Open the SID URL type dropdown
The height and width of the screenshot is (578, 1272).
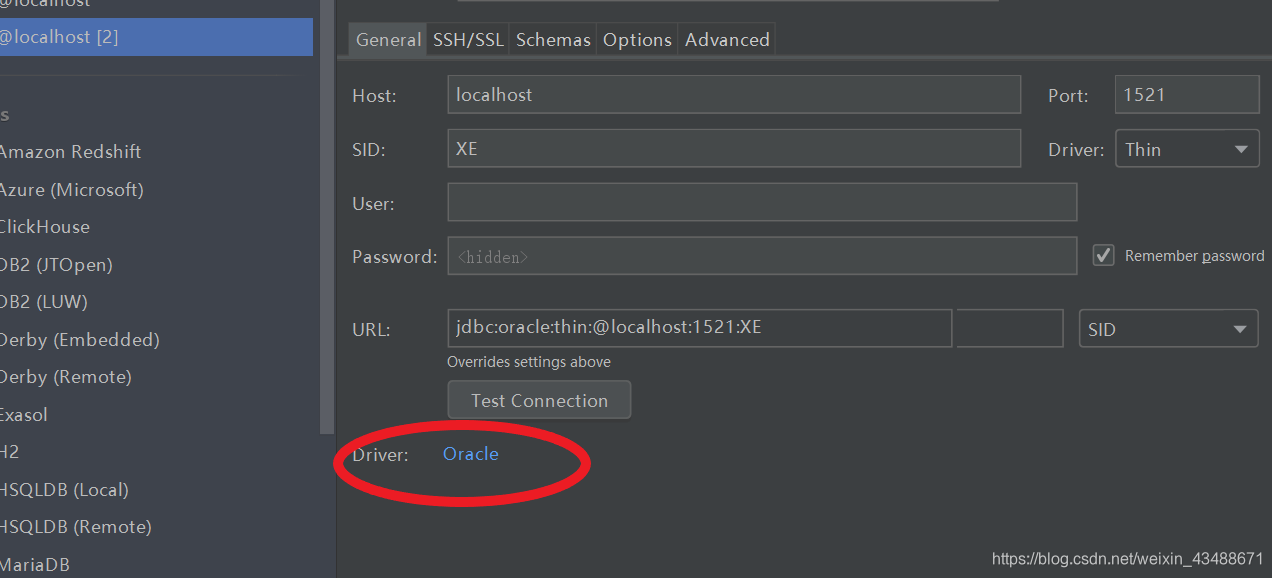click(1168, 329)
